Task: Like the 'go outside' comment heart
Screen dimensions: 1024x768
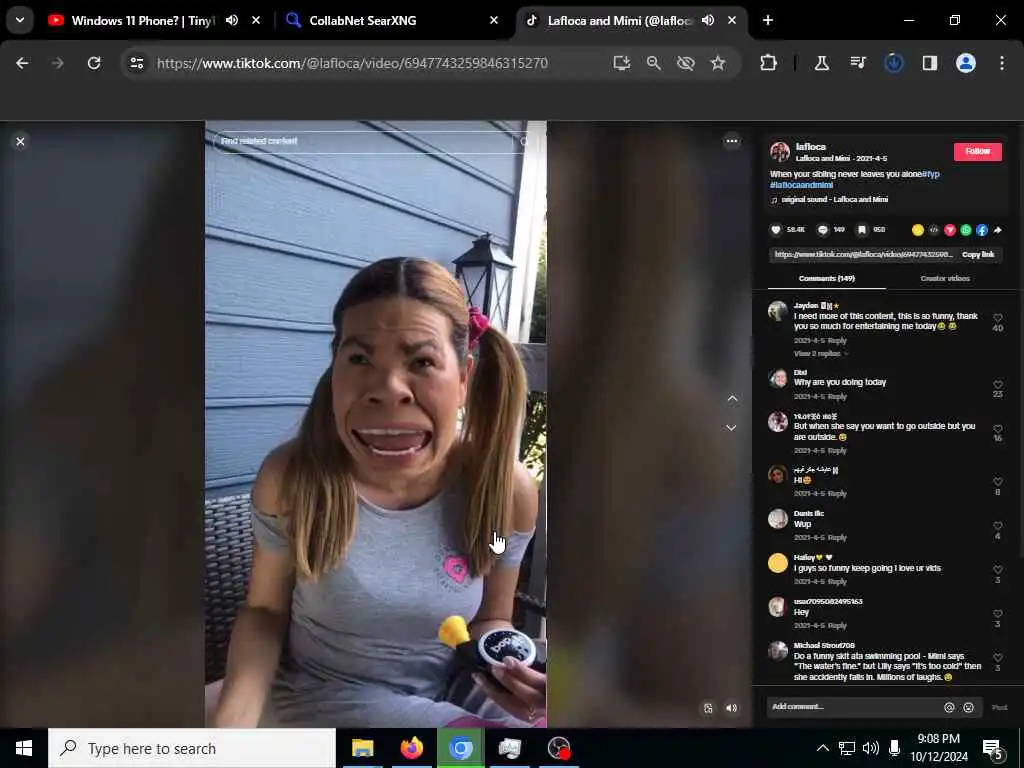Action: click(x=997, y=429)
